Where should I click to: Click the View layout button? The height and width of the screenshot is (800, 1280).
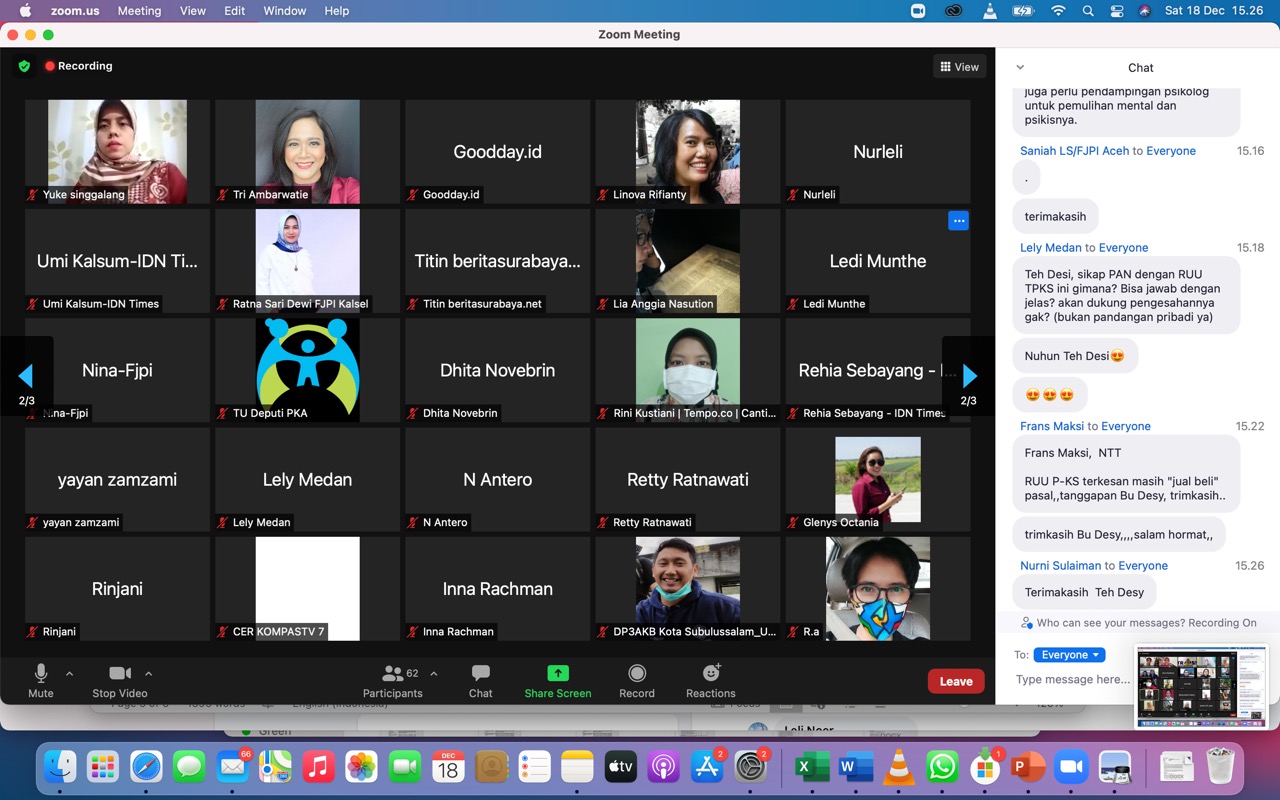[959, 67]
